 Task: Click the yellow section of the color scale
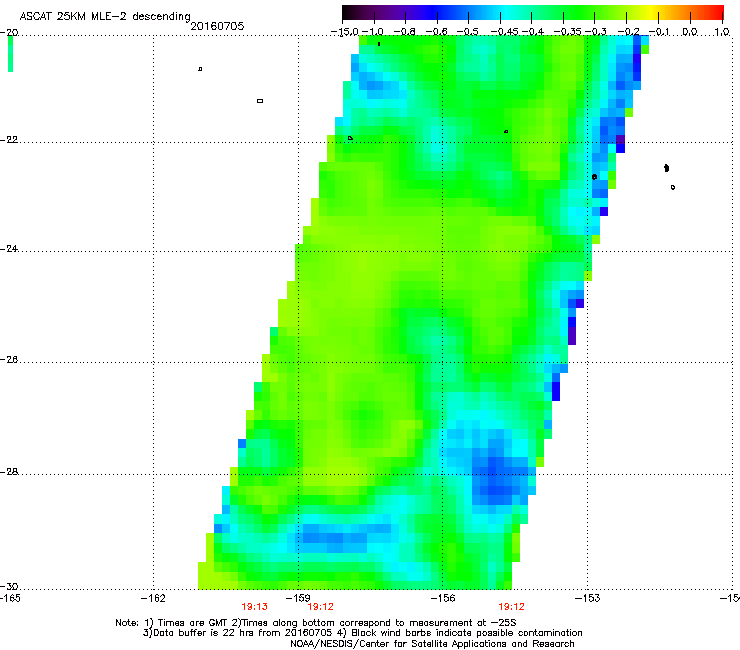(650, 12)
